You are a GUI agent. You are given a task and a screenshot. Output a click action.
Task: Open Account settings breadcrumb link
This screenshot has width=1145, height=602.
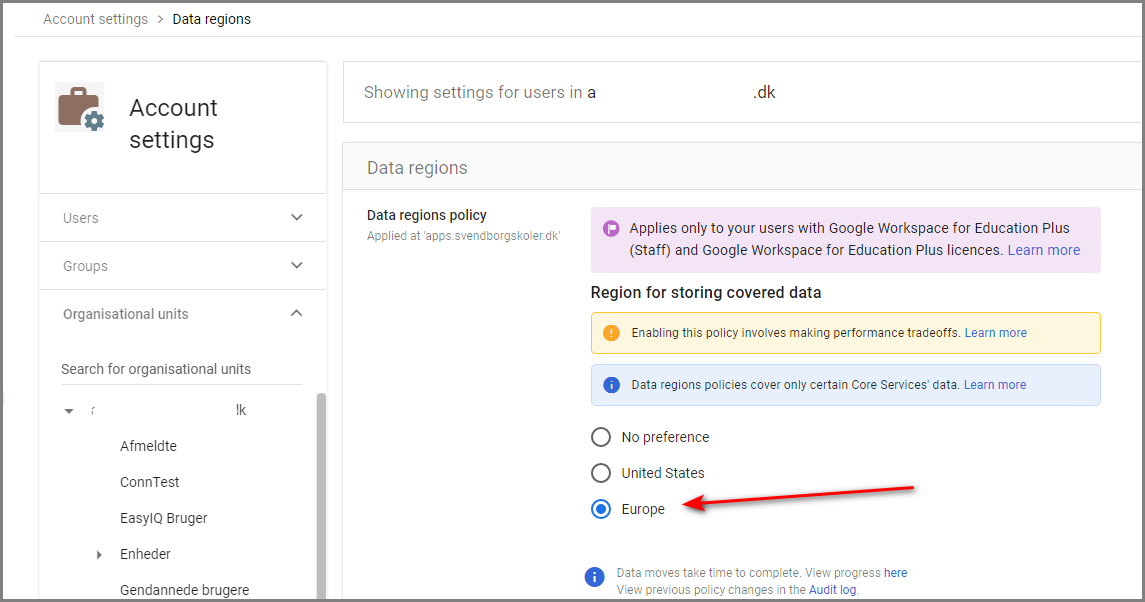95,19
